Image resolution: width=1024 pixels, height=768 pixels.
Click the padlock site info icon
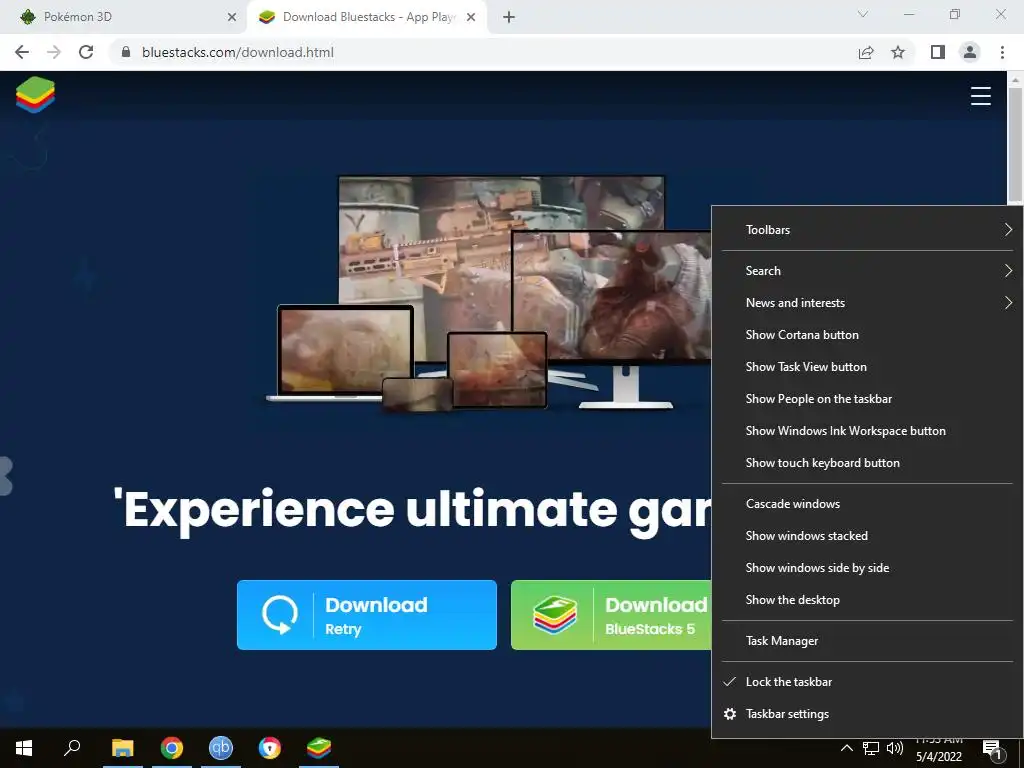point(126,52)
